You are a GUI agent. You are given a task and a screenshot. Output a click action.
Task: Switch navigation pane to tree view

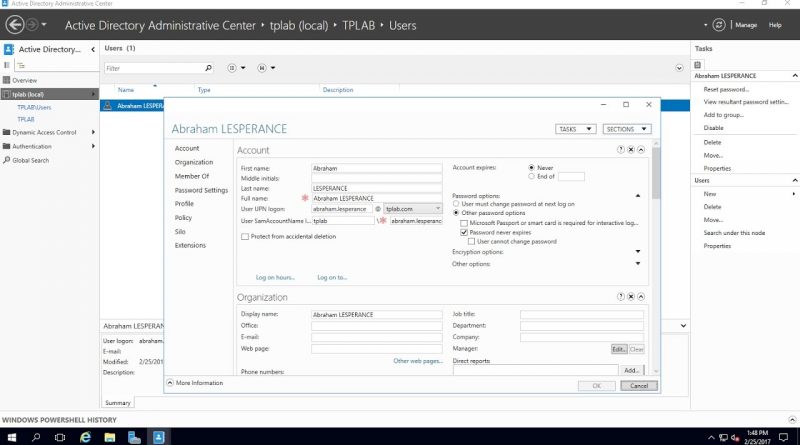21,65
